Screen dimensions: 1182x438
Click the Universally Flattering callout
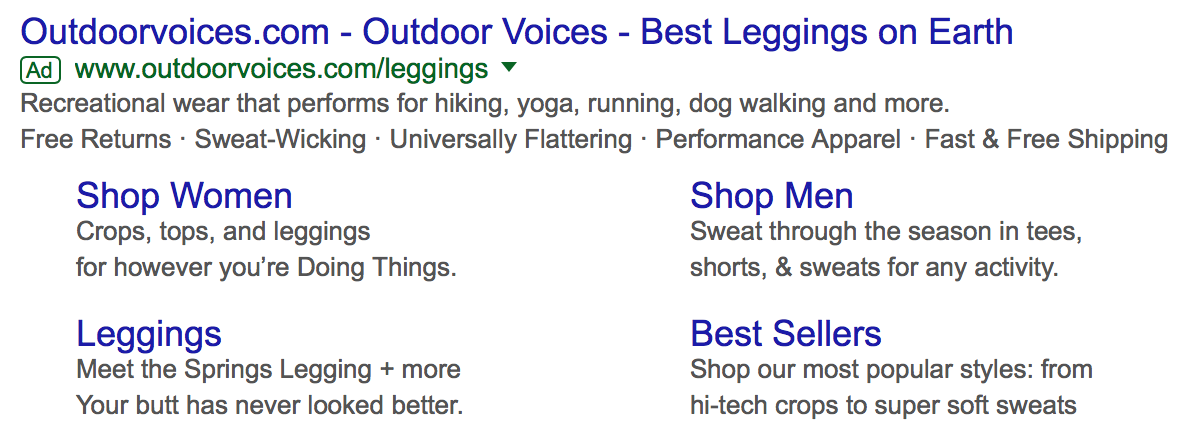tap(511, 140)
